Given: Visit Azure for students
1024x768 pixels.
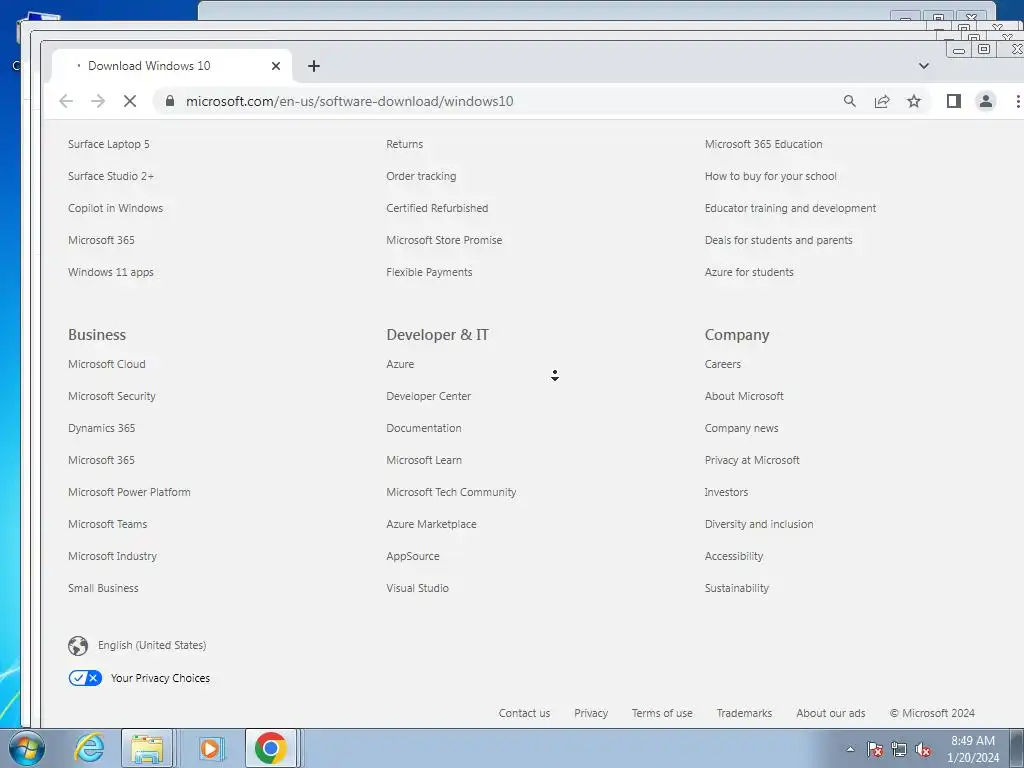Looking at the screenshot, I should coord(749,272).
